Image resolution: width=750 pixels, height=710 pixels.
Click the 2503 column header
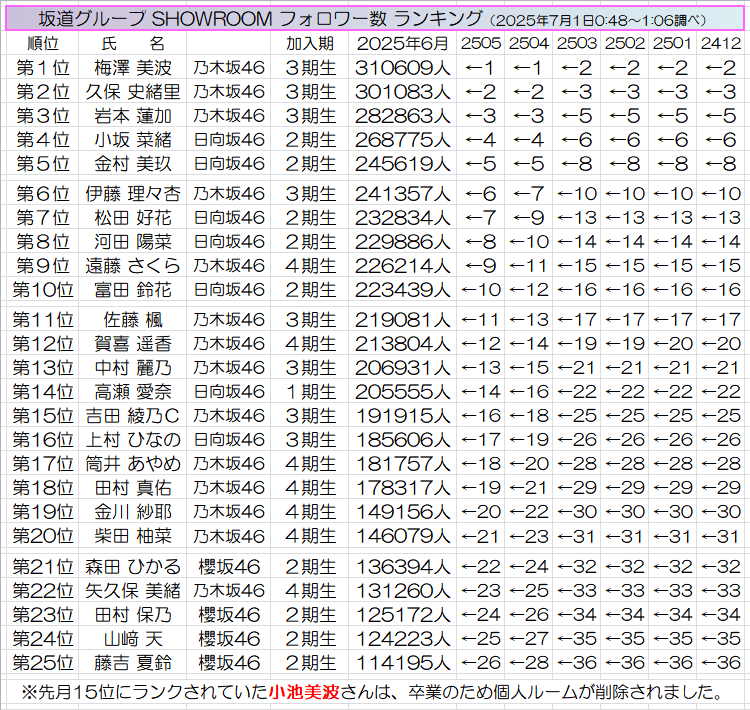tap(577, 44)
